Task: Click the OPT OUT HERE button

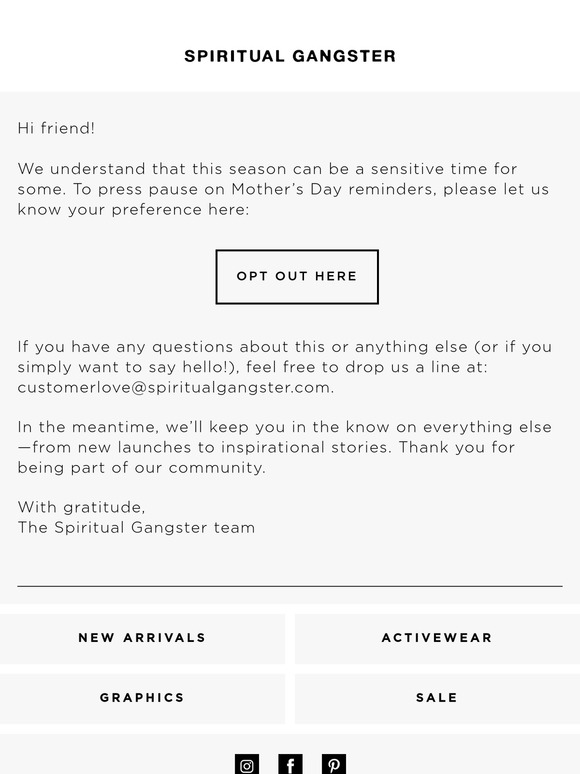Action: point(297,276)
